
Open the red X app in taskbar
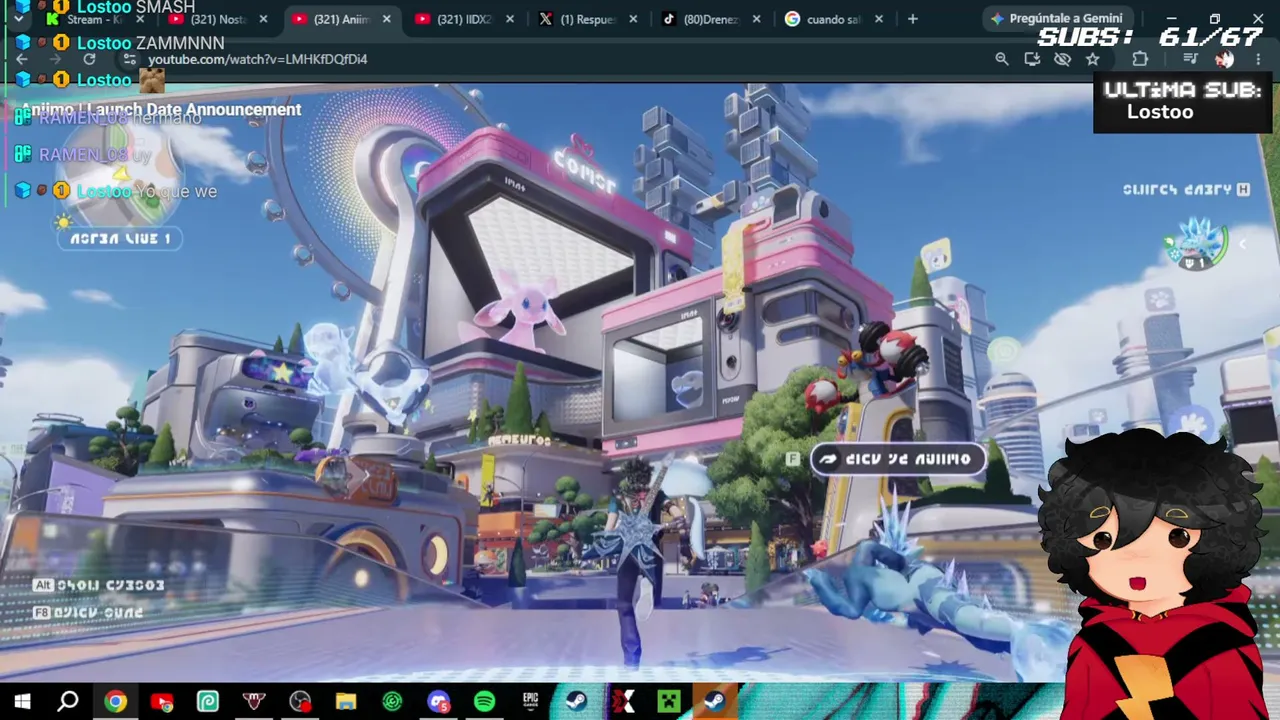(623, 702)
